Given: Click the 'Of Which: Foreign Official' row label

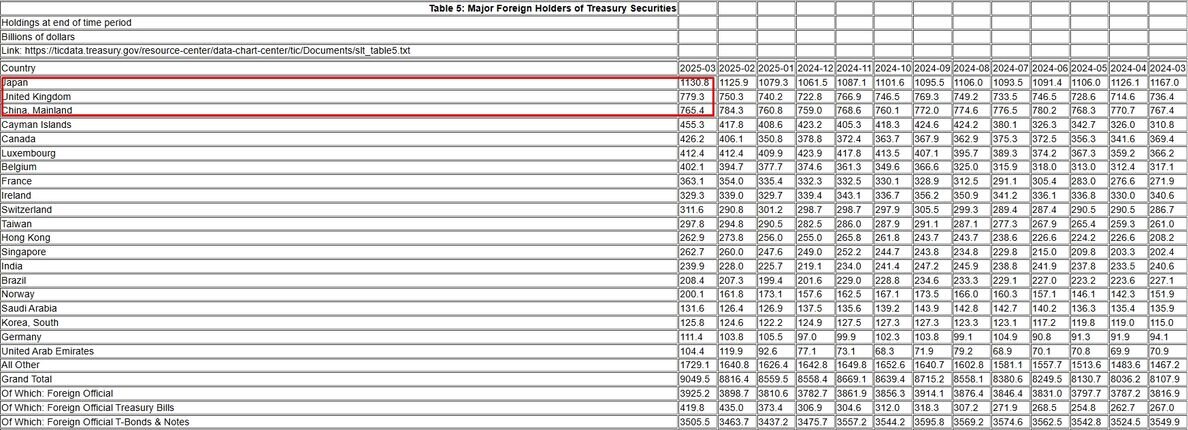Looking at the screenshot, I should pyautogui.click(x=339, y=393).
